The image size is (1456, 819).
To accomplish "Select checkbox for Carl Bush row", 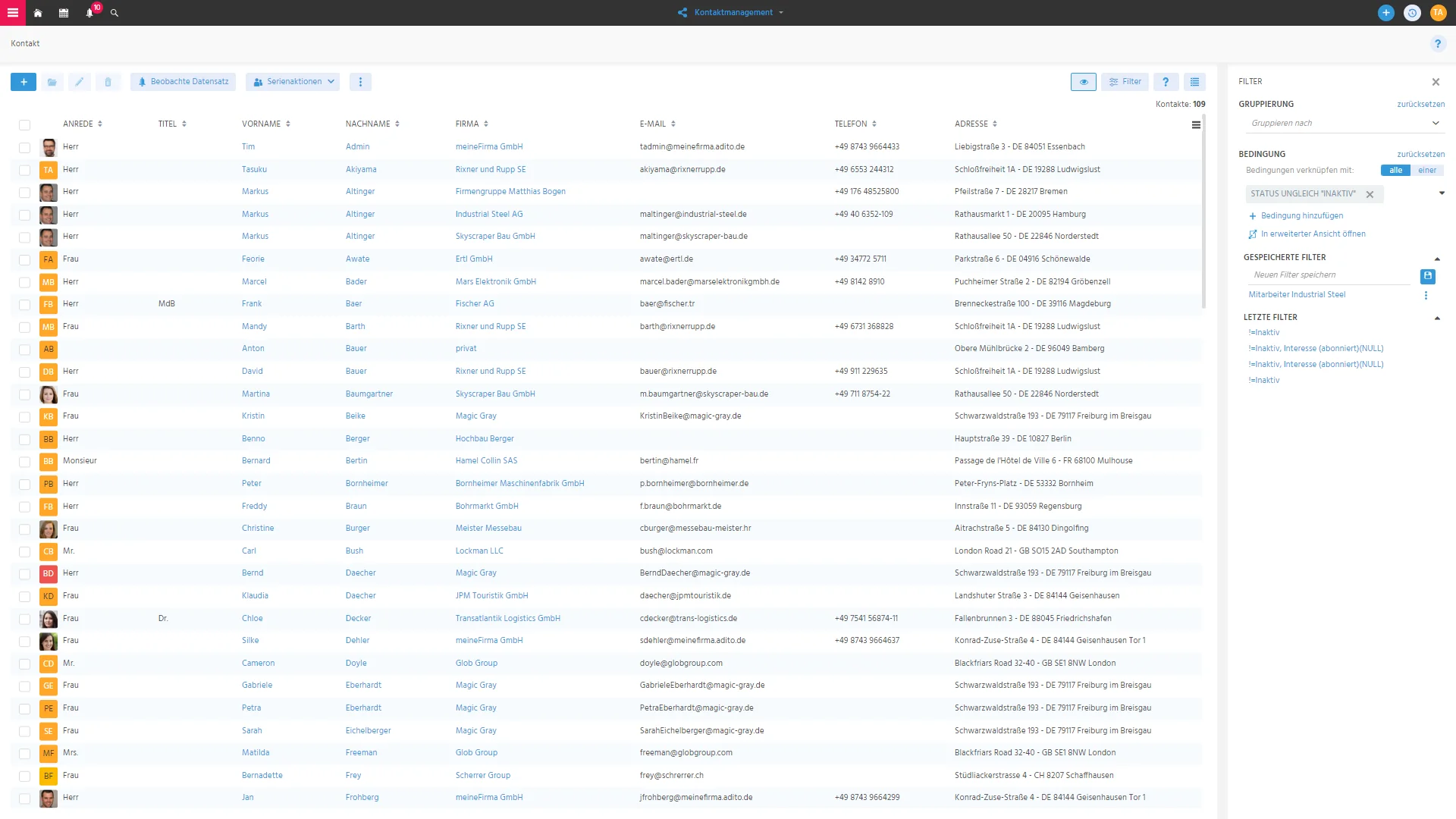I will 24,552.
